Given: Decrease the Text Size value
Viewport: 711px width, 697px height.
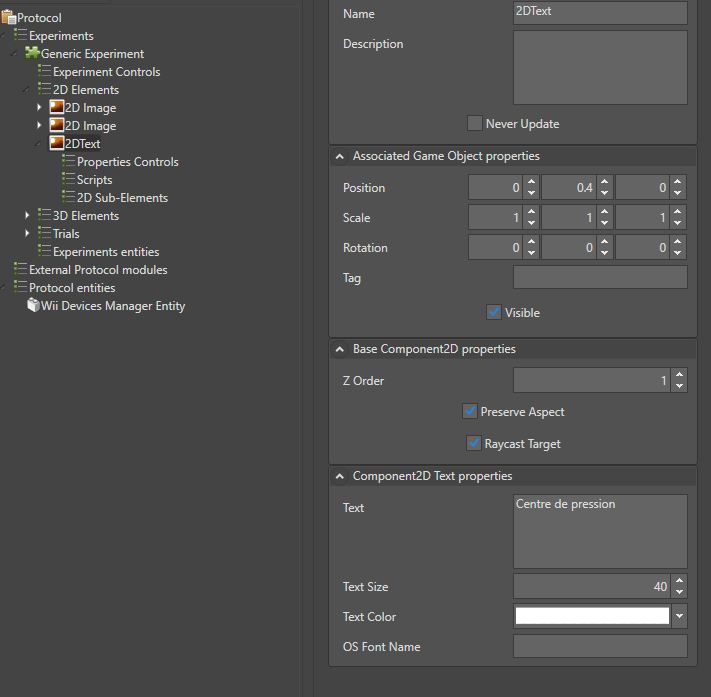Looking at the screenshot, I should 679,592.
